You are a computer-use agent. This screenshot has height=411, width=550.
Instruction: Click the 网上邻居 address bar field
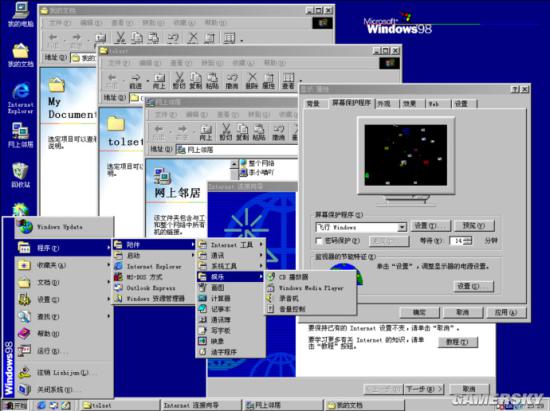(x=236, y=150)
